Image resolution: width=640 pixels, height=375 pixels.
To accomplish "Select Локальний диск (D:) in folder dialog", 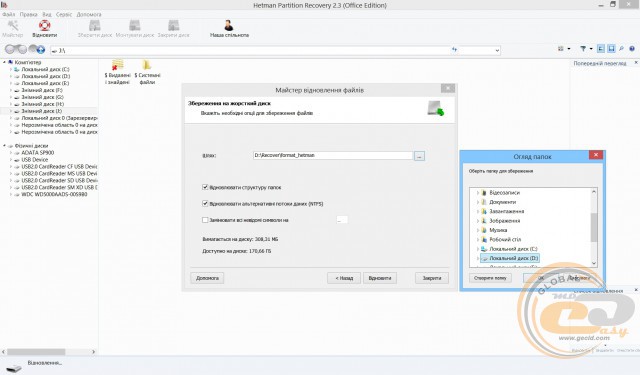I will click(x=510, y=258).
